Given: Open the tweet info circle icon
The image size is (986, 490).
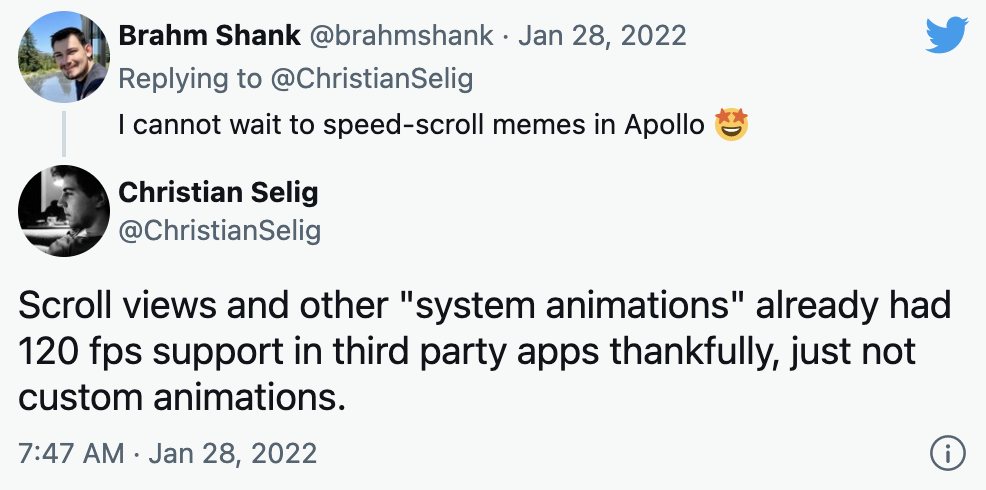Looking at the screenshot, I should [947, 453].
